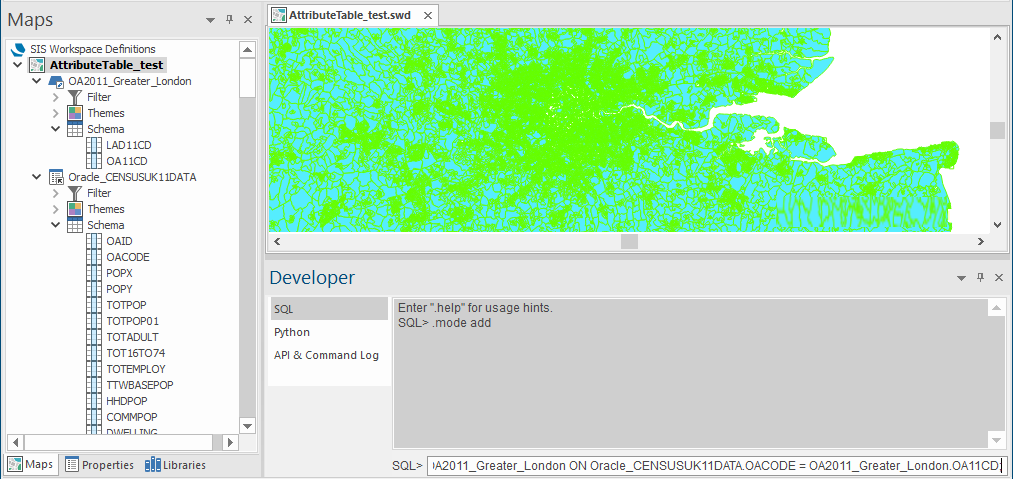Click the OACODE column icon

[x=94, y=257]
